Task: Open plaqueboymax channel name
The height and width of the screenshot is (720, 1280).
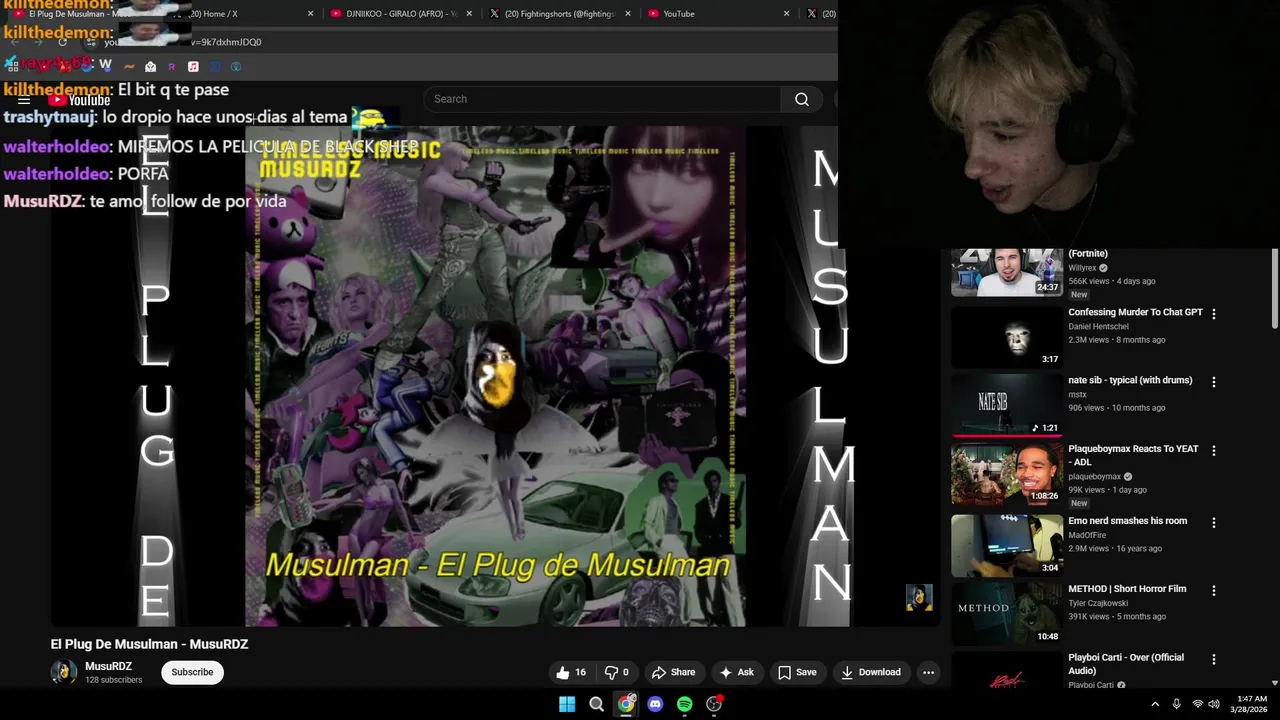Action: [1095, 477]
